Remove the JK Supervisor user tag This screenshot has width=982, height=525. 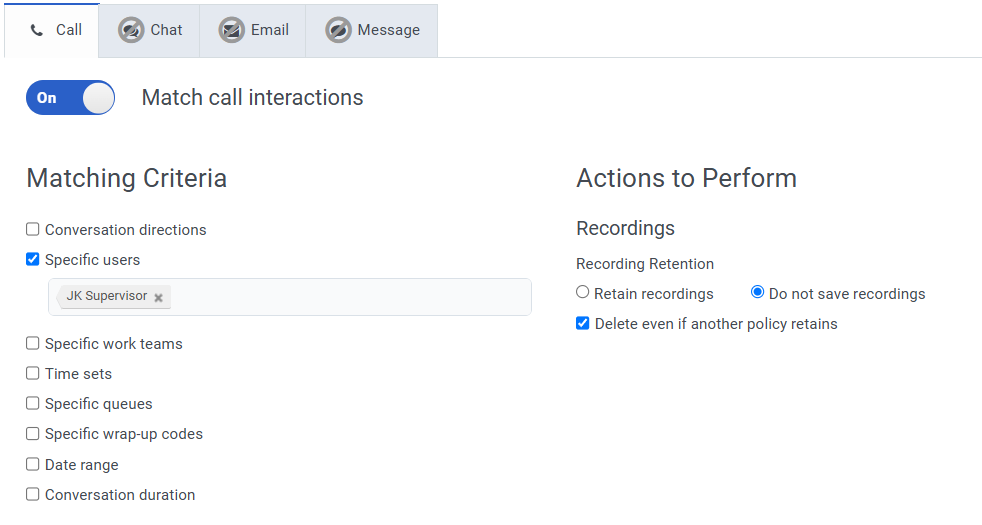[158, 298]
